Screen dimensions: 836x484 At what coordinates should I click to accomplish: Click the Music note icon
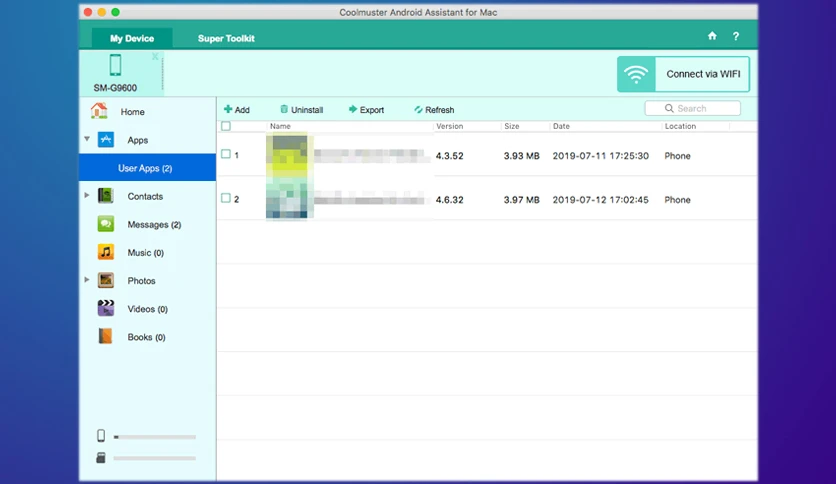106,252
